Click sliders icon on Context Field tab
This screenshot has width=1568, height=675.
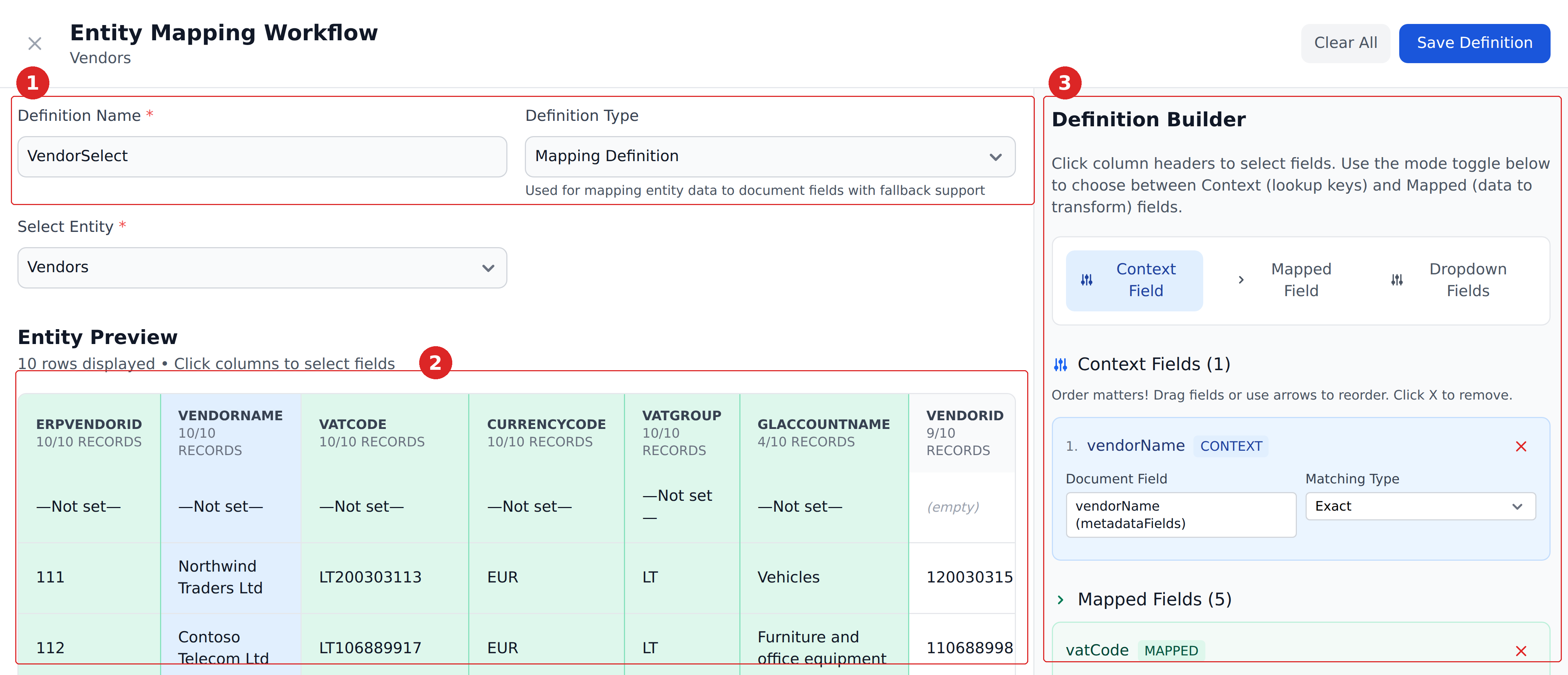pyautogui.click(x=1086, y=280)
